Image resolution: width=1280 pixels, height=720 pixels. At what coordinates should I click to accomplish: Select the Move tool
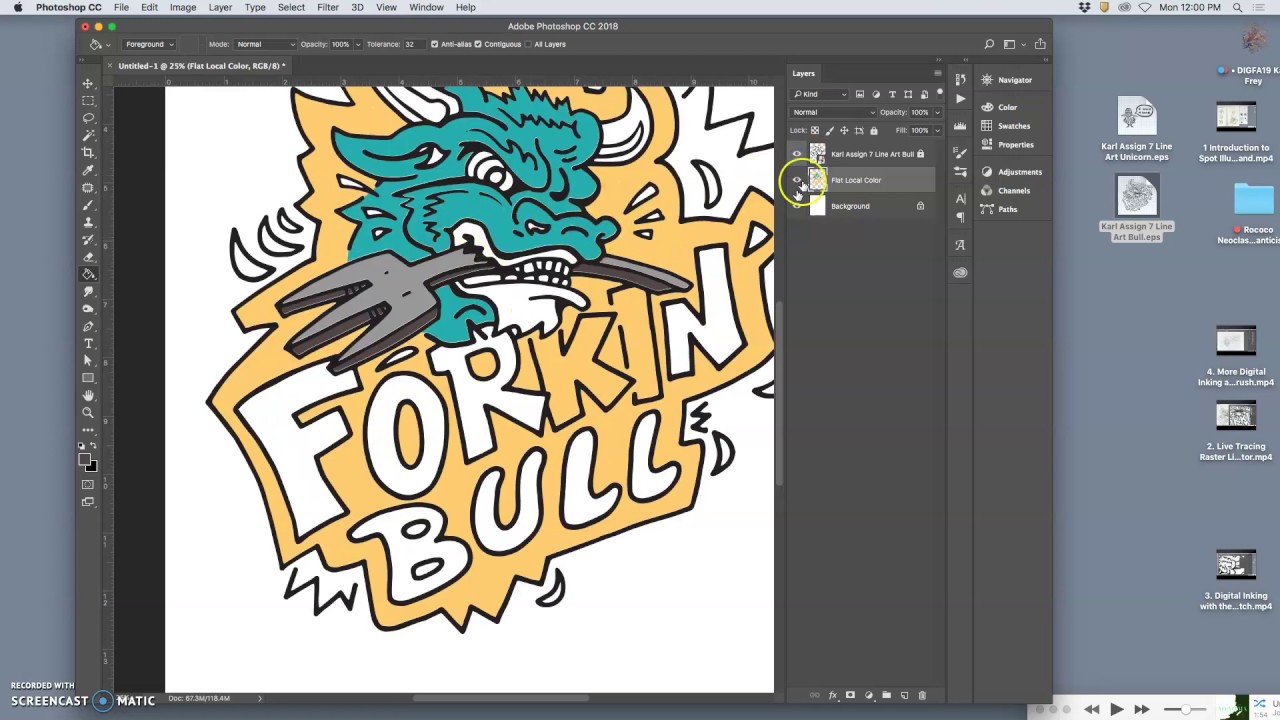click(x=88, y=84)
